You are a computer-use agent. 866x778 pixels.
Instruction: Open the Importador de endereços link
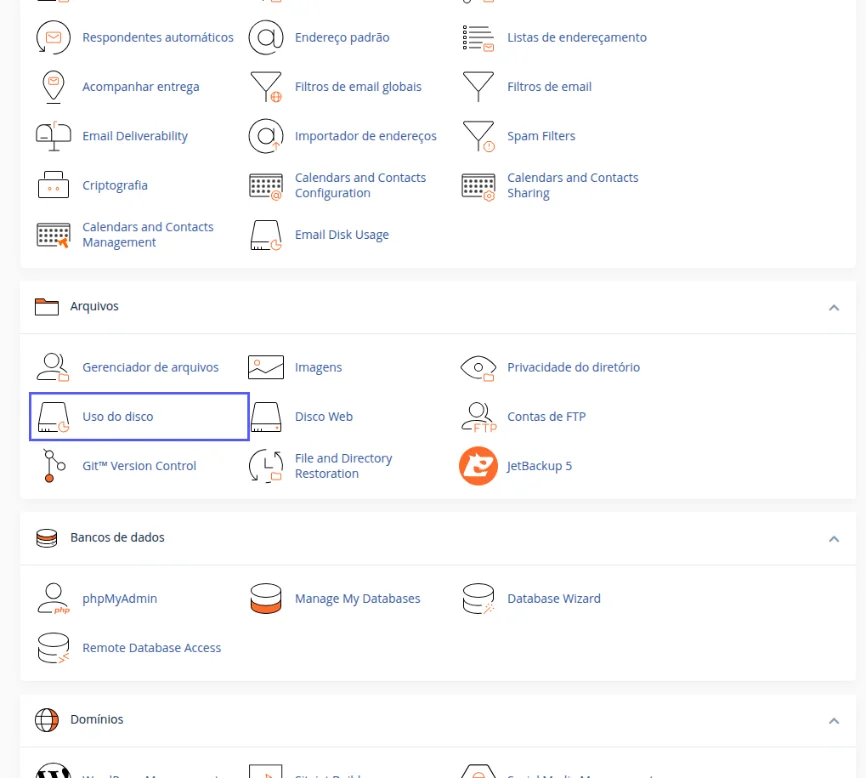click(366, 136)
